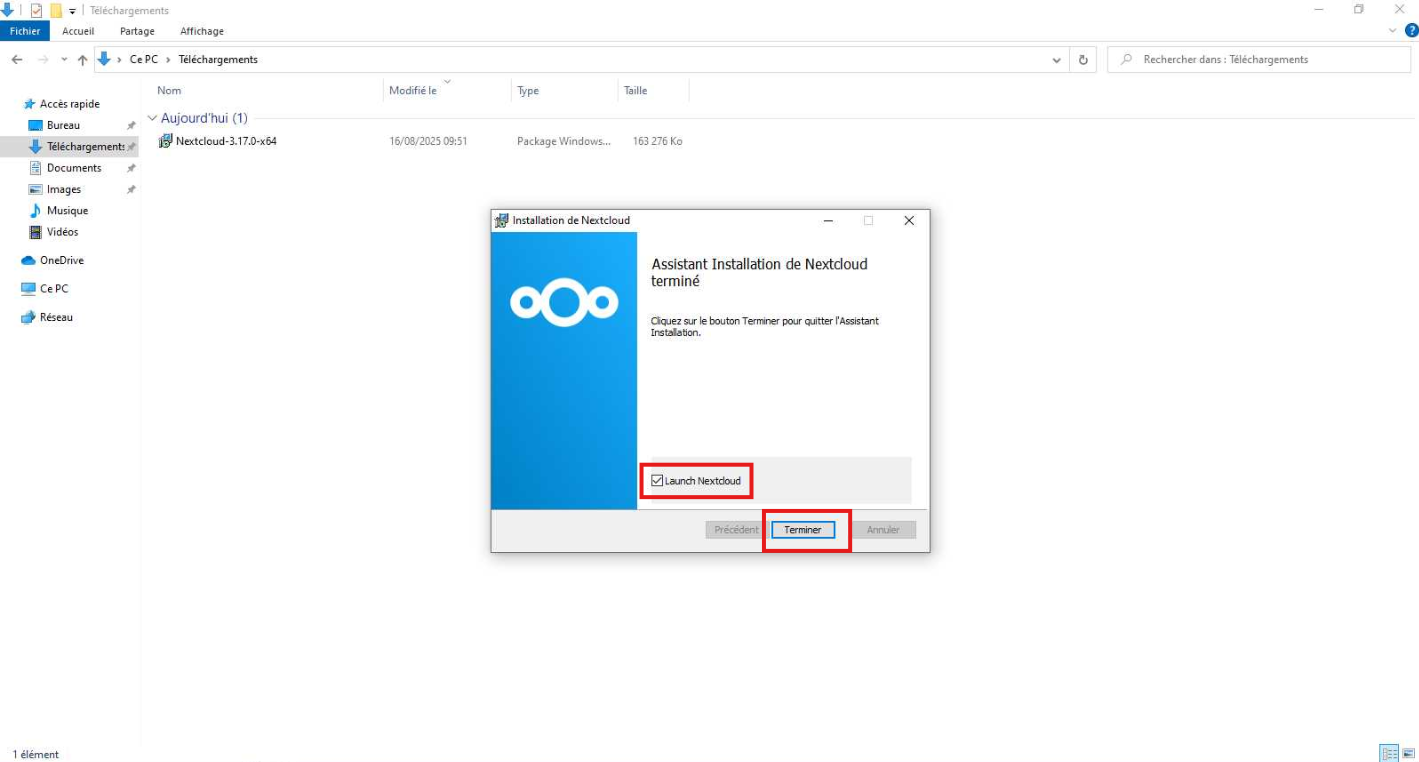The height and width of the screenshot is (762, 1419).
Task: Open the Fichier ribbon tab
Action: point(25,31)
